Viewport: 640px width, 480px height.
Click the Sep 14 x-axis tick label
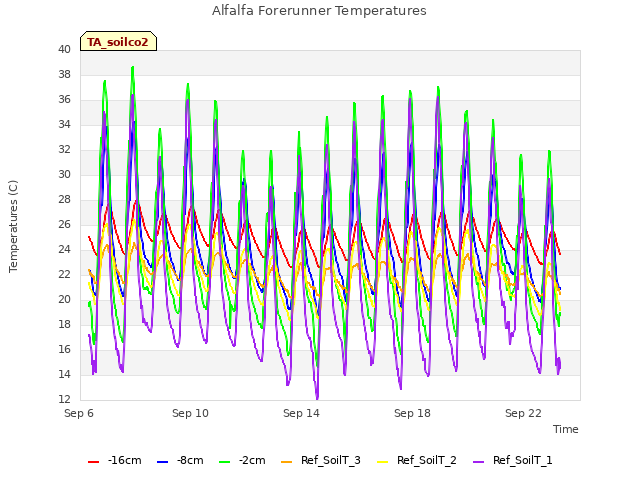pyautogui.click(x=301, y=413)
